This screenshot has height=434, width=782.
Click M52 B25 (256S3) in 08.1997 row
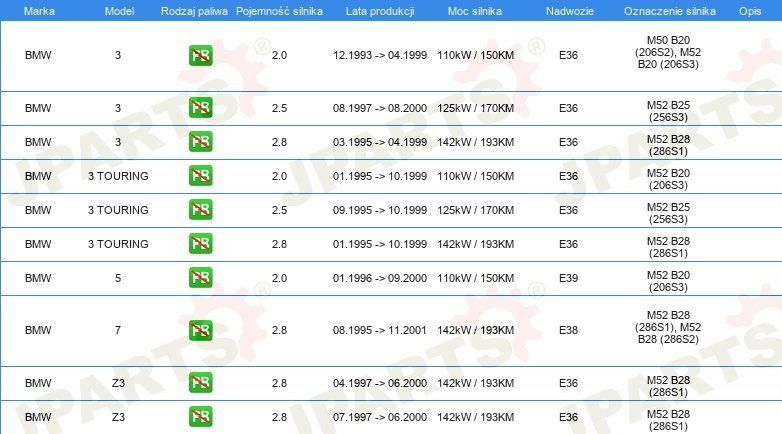pyautogui.click(x=668, y=111)
